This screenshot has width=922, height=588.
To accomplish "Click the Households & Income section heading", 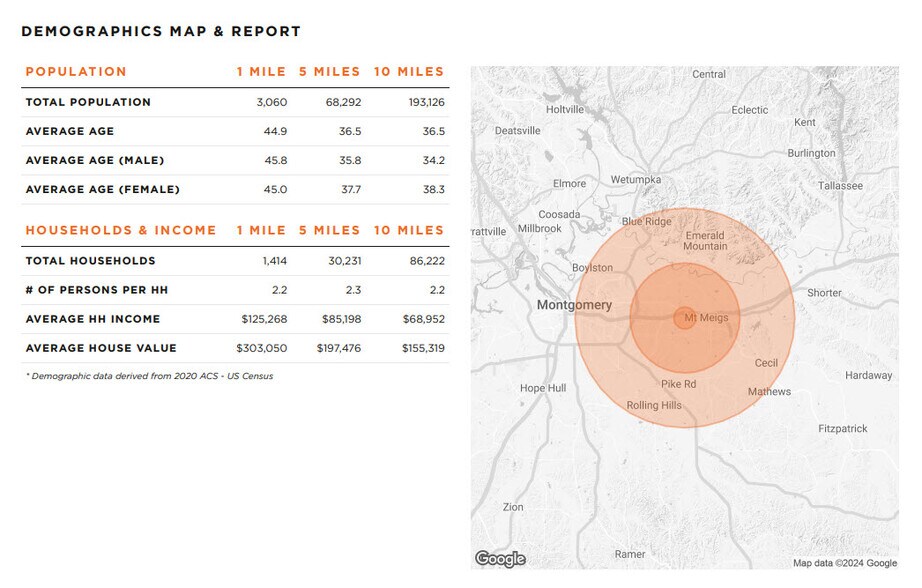I will click(121, 230).
